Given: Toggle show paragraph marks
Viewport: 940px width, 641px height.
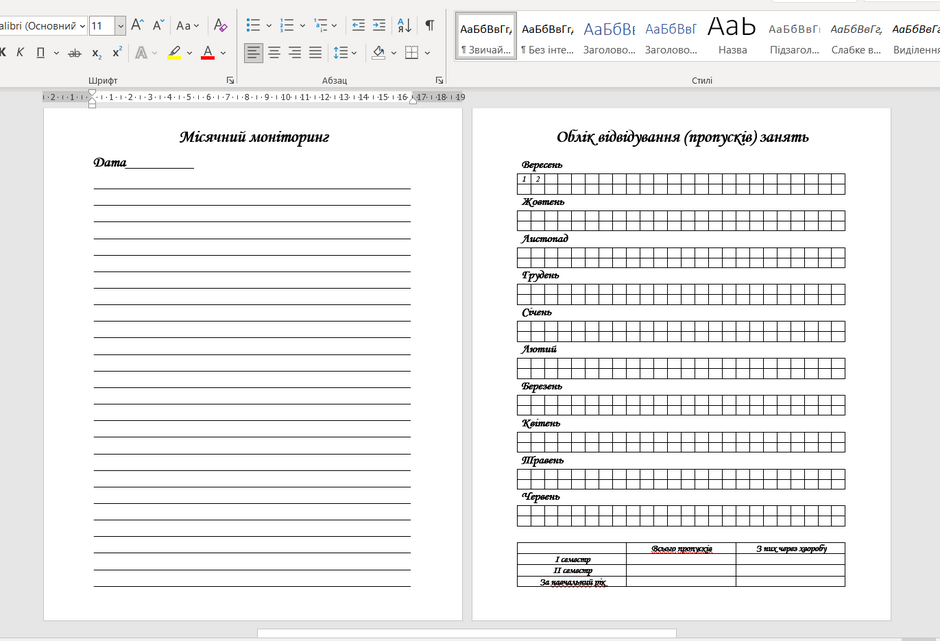Looking at the screenshot, I should point(430,25).
